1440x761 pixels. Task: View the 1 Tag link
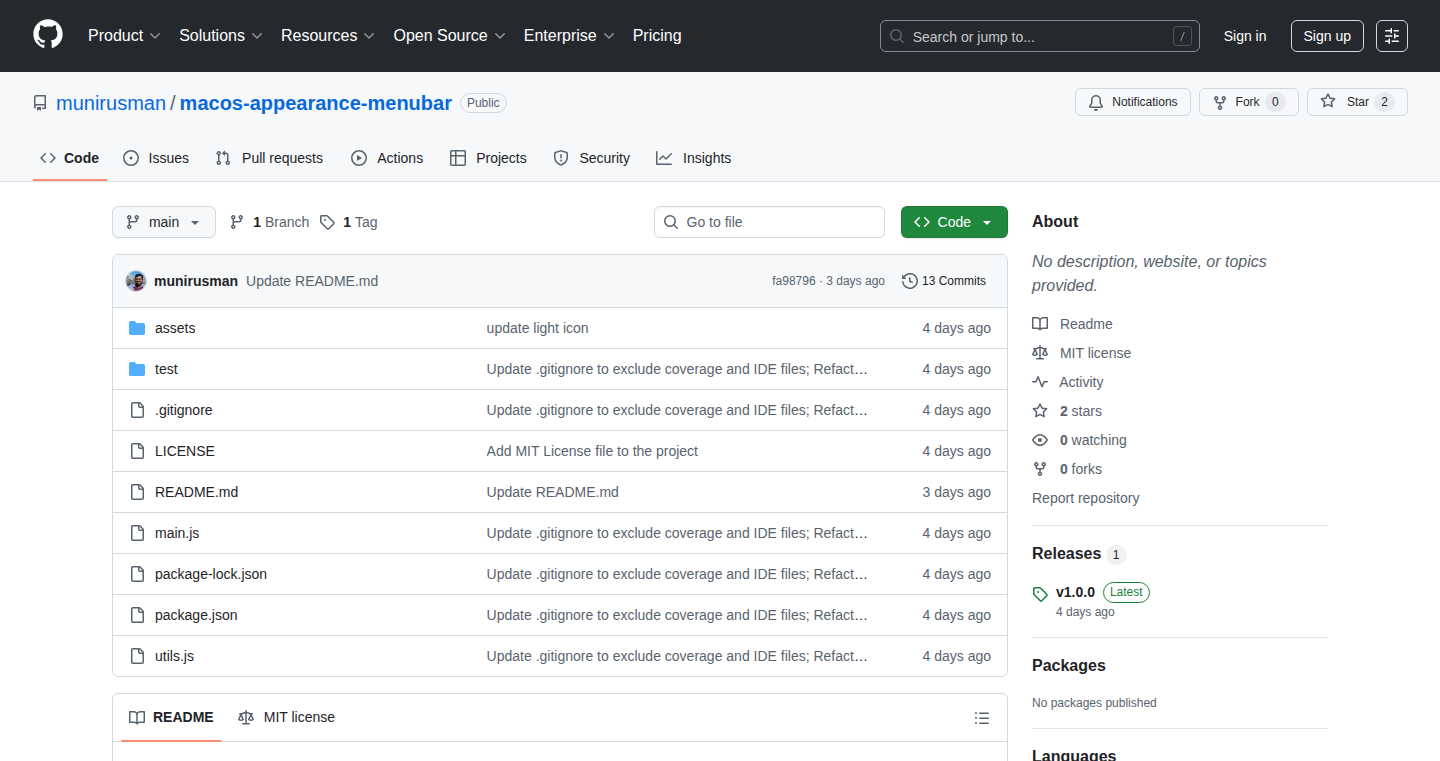(x=349, y=222)
